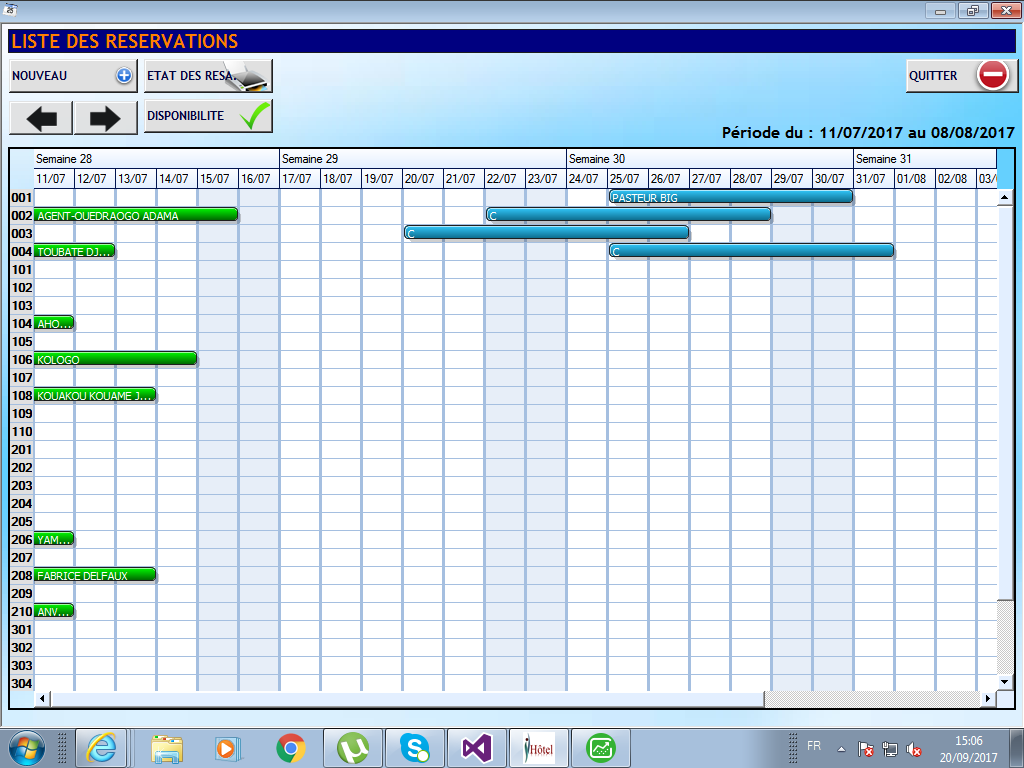Select YAM... reservation in room 206
The width and height of the screenshot is (1024, 768).
point(54,539)
